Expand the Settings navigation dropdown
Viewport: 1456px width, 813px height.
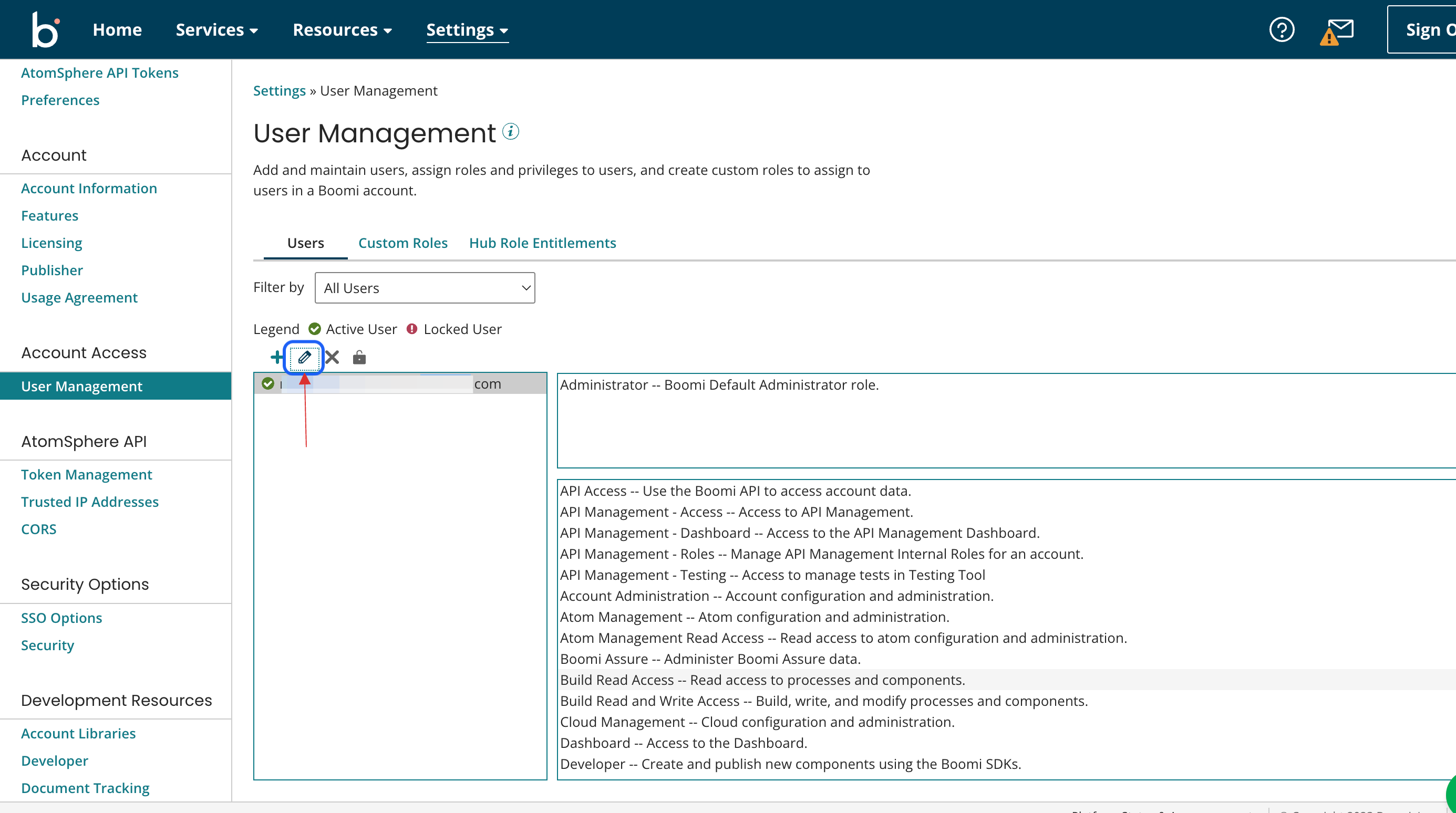coord(466,29)
